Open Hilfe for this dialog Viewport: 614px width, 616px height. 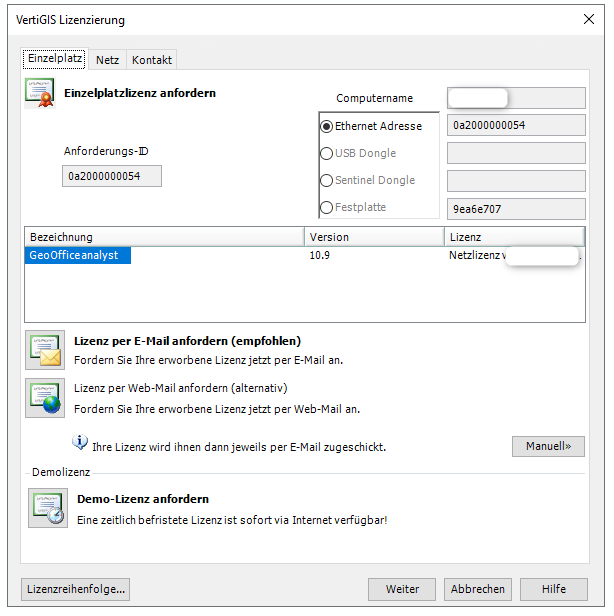(x=553, y=589)
